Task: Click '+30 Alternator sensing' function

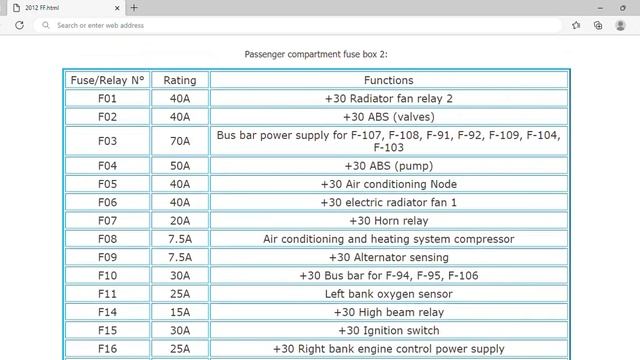Action: tap(389, 257)
